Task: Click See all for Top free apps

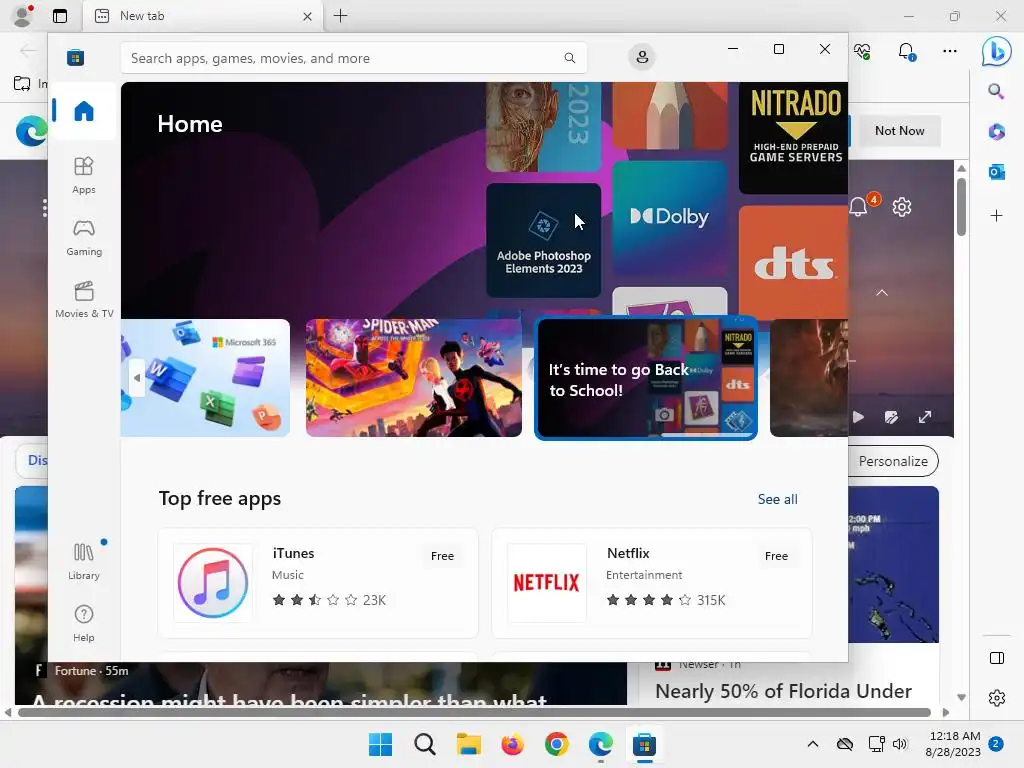Action: pos(777,499)
